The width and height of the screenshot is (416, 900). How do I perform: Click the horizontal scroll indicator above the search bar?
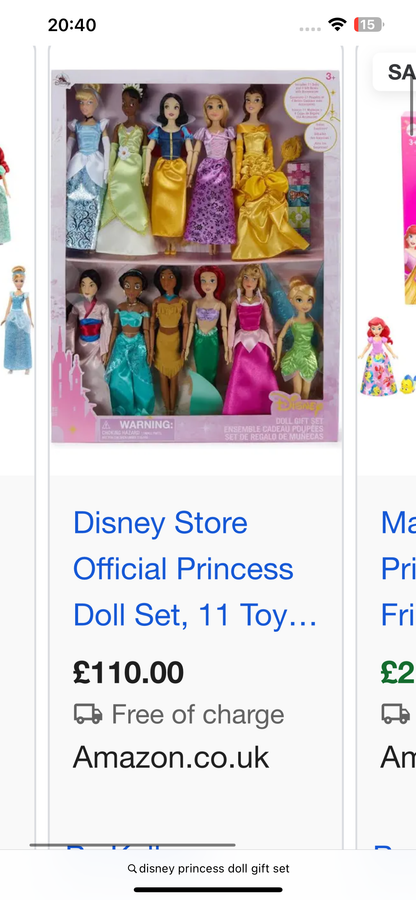133,845
